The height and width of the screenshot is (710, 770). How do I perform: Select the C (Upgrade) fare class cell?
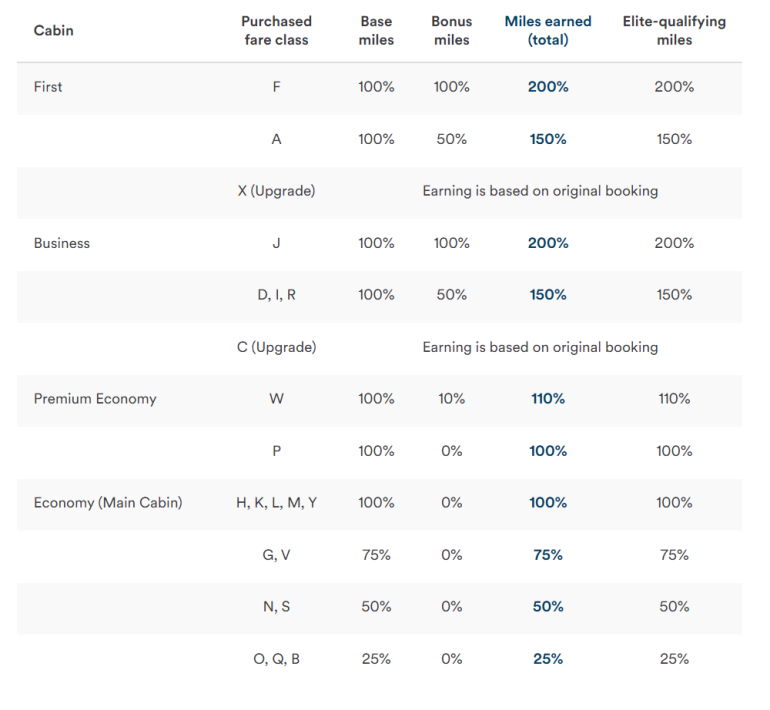(276, 347)
